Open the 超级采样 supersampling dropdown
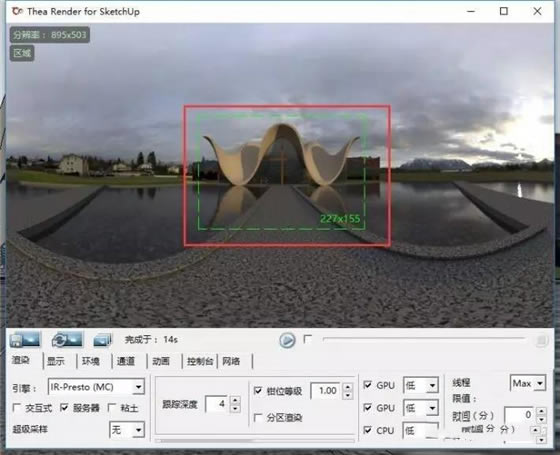The height and width of the screenshot is (455, 560). pyautogui.click(x=127, y=430)
